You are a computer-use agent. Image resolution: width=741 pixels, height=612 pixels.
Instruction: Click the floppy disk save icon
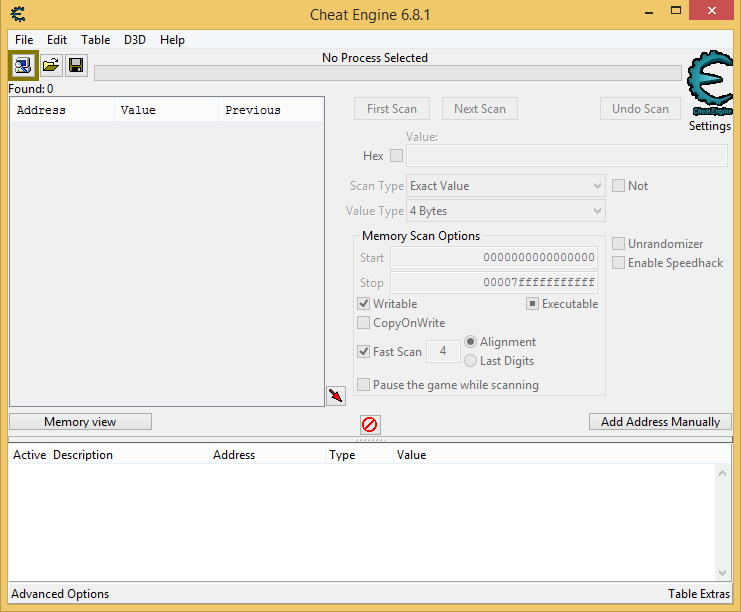point(76,65)
